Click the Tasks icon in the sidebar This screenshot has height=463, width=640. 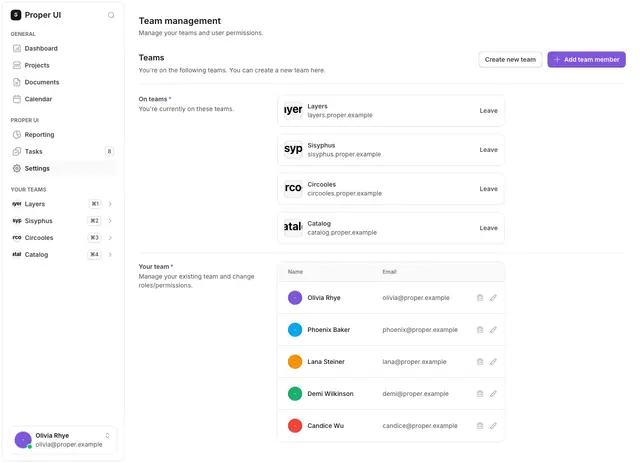coord(17,151)
